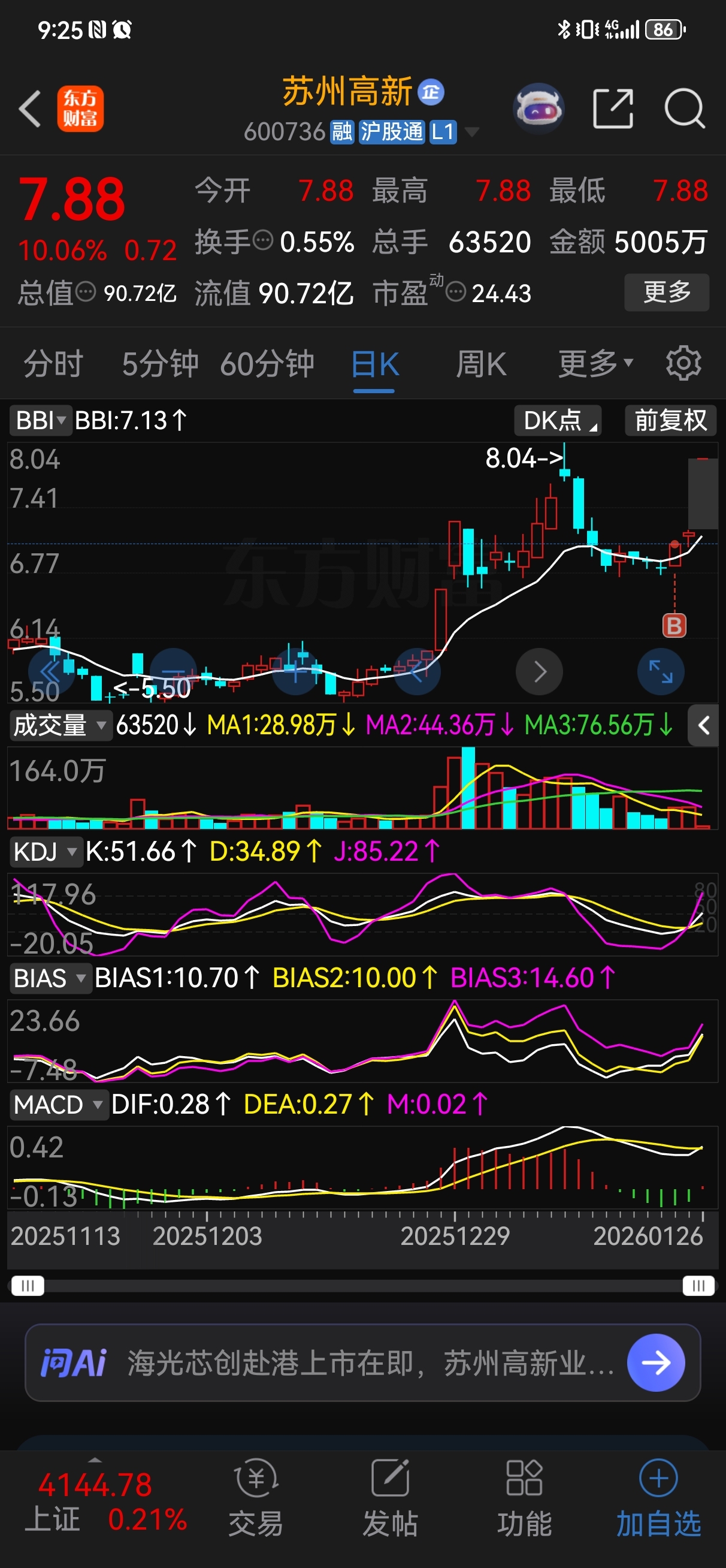
Task: Open the BBI indicator dropdown
Action: point(40,421)
